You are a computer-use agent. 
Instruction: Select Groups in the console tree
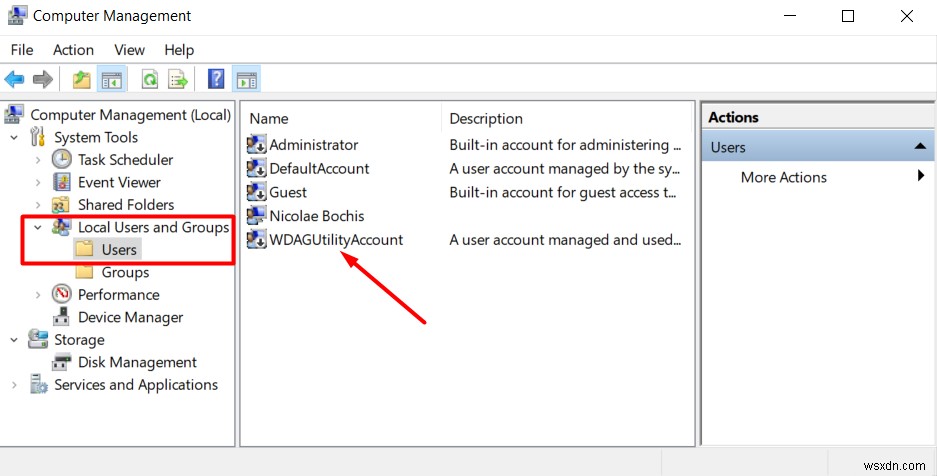(125, 272)
